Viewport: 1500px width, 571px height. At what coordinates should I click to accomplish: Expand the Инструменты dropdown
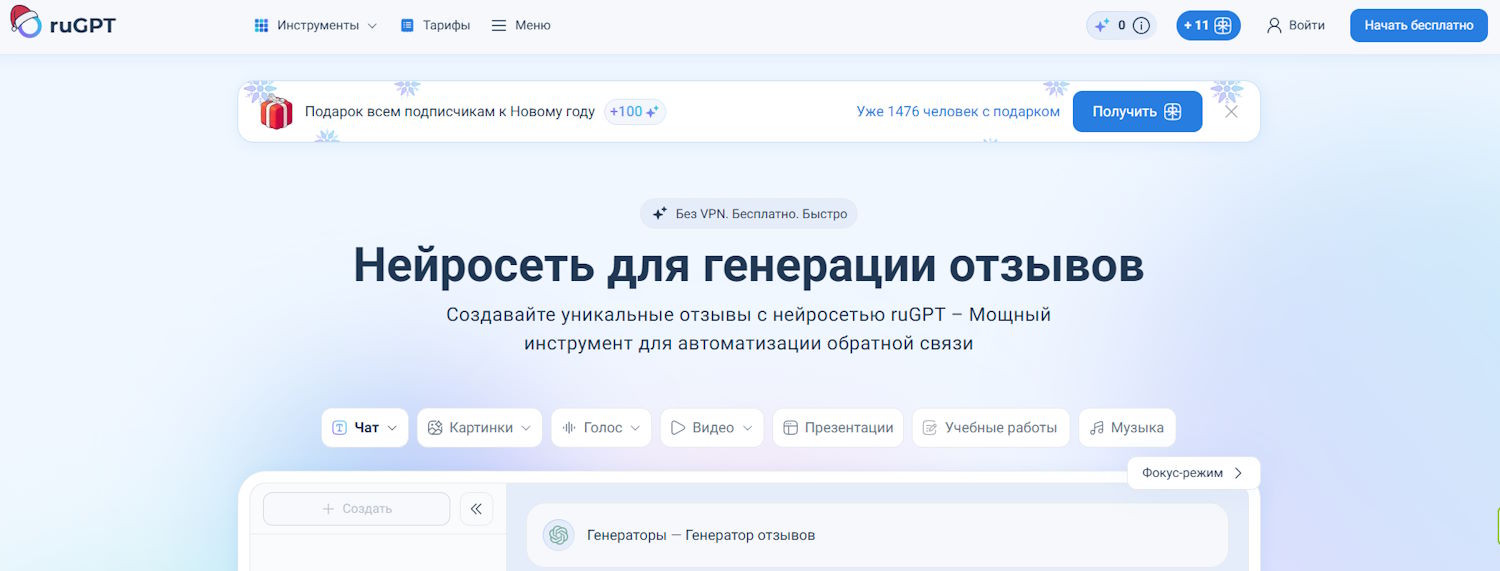click(x=316, y=26)
